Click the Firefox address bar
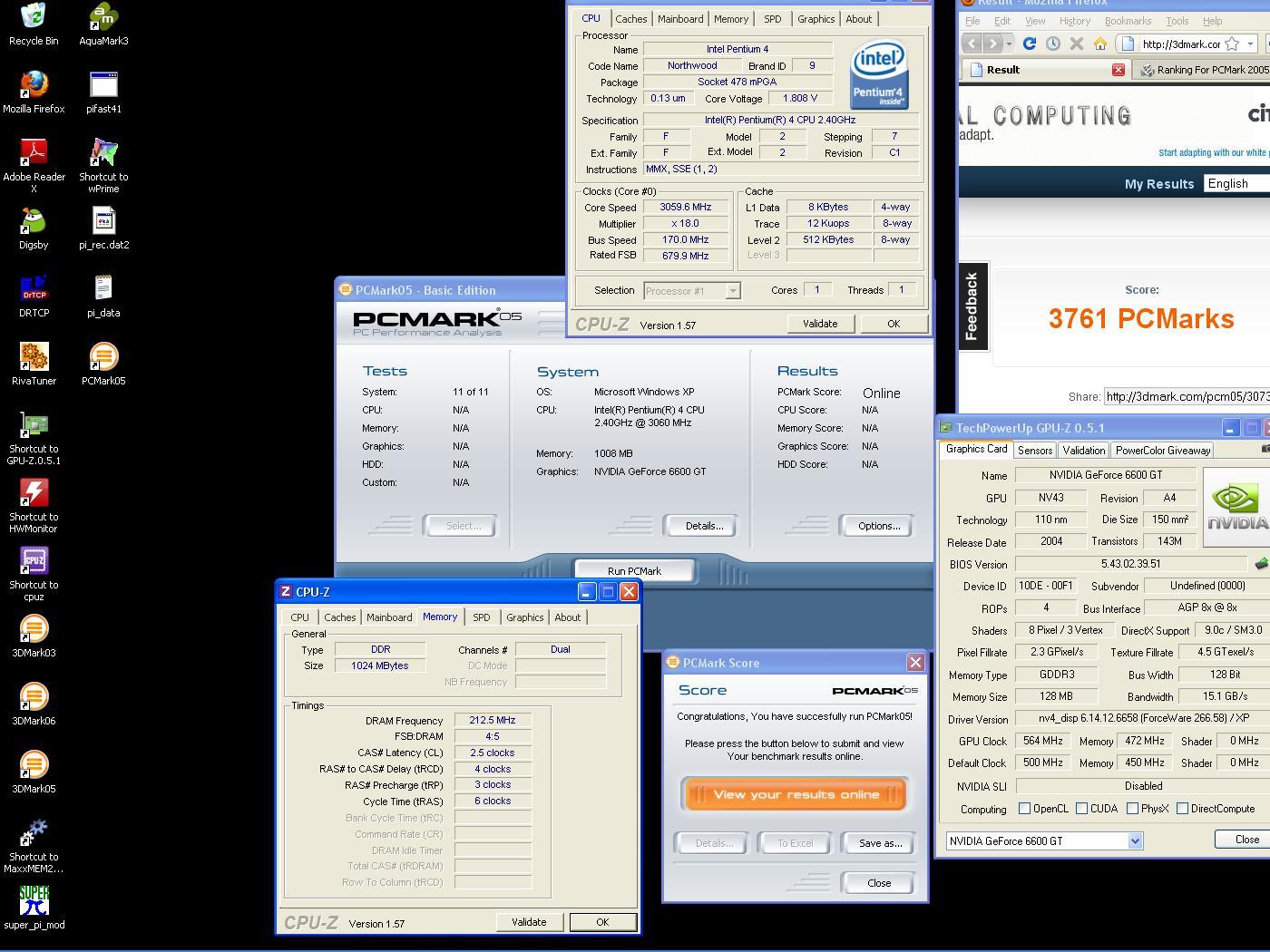1270x952 pixels. pos(1181,44)
